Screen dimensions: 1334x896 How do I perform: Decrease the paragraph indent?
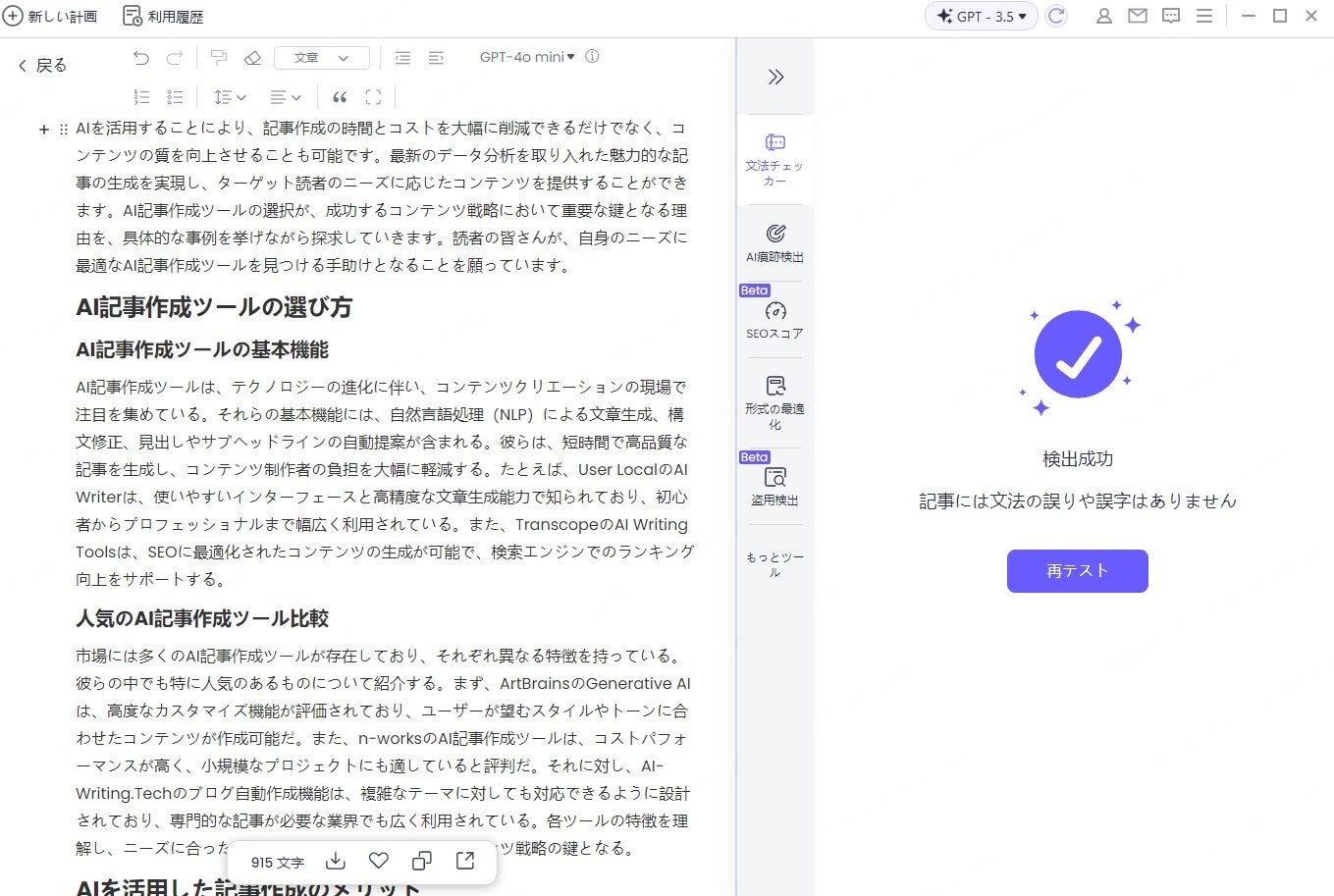click(402, 58)
